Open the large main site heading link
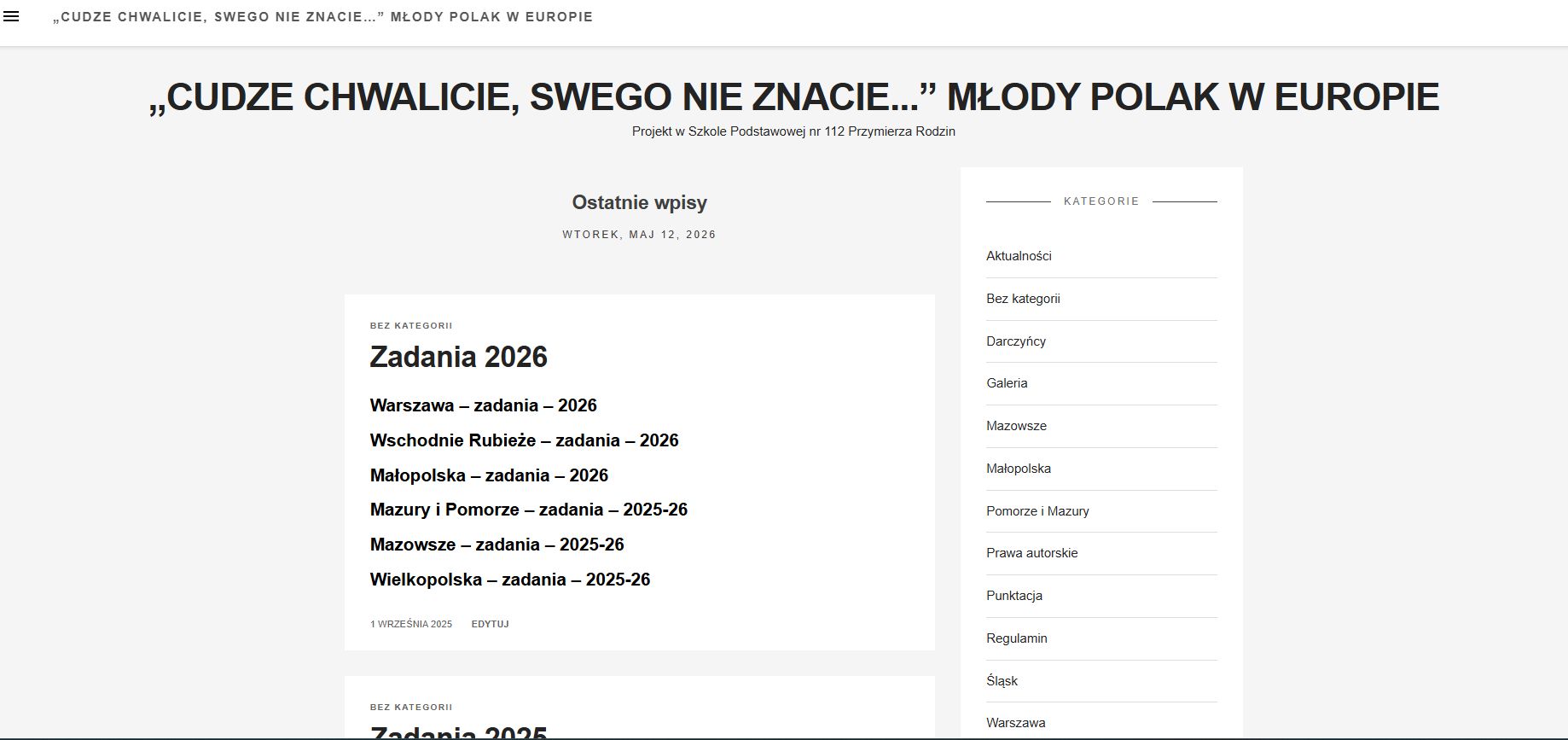 click(x=793, y=96)
